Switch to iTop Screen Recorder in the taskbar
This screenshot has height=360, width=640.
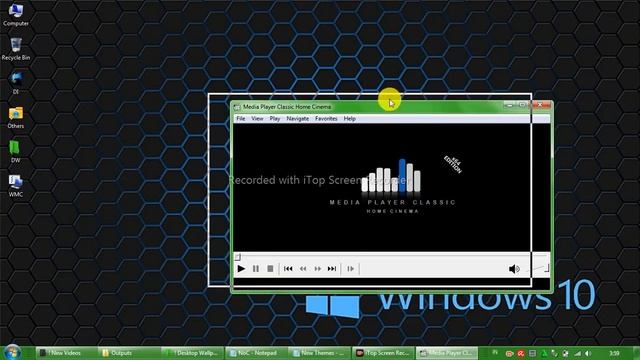click(384, 353)
